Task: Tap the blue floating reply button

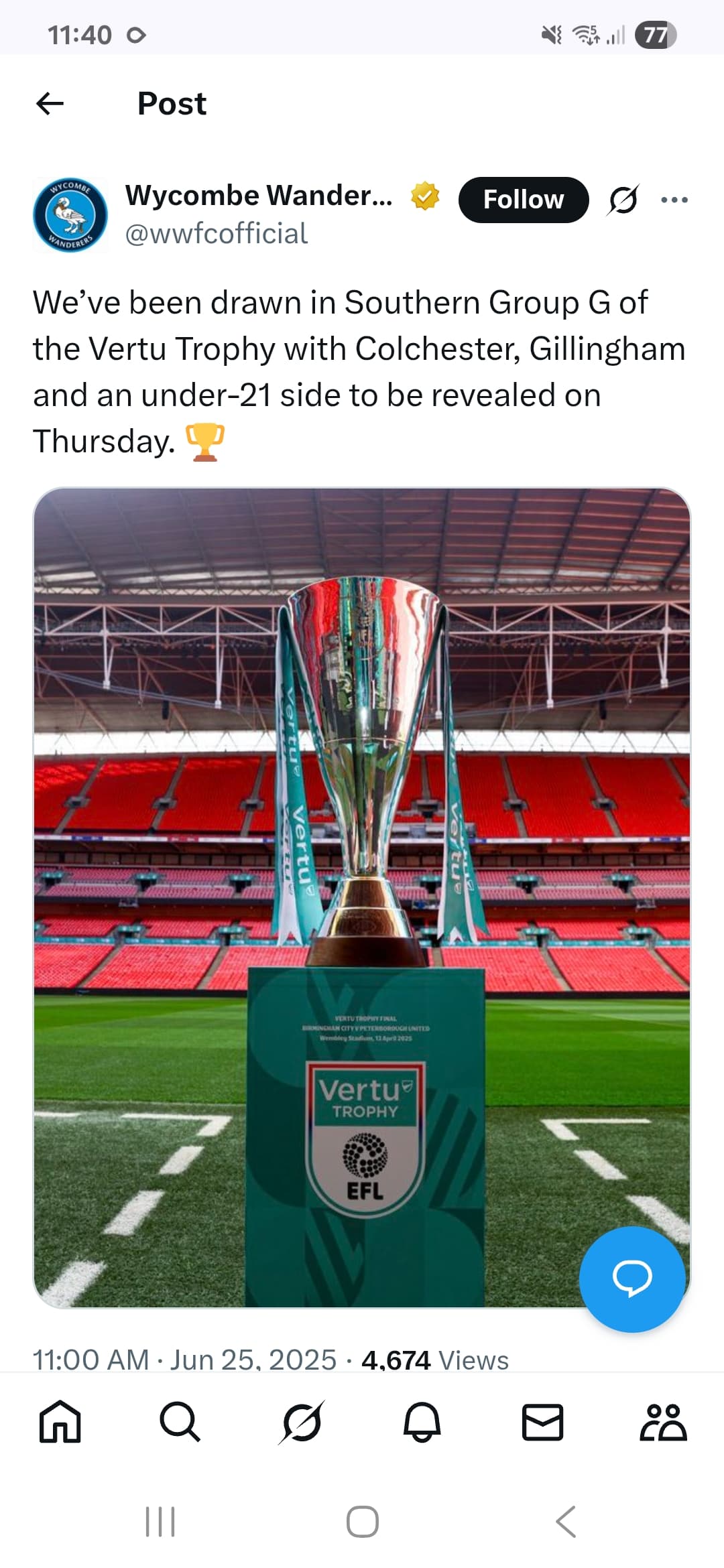Action: pyautogui.click(x=632, y=1279)
